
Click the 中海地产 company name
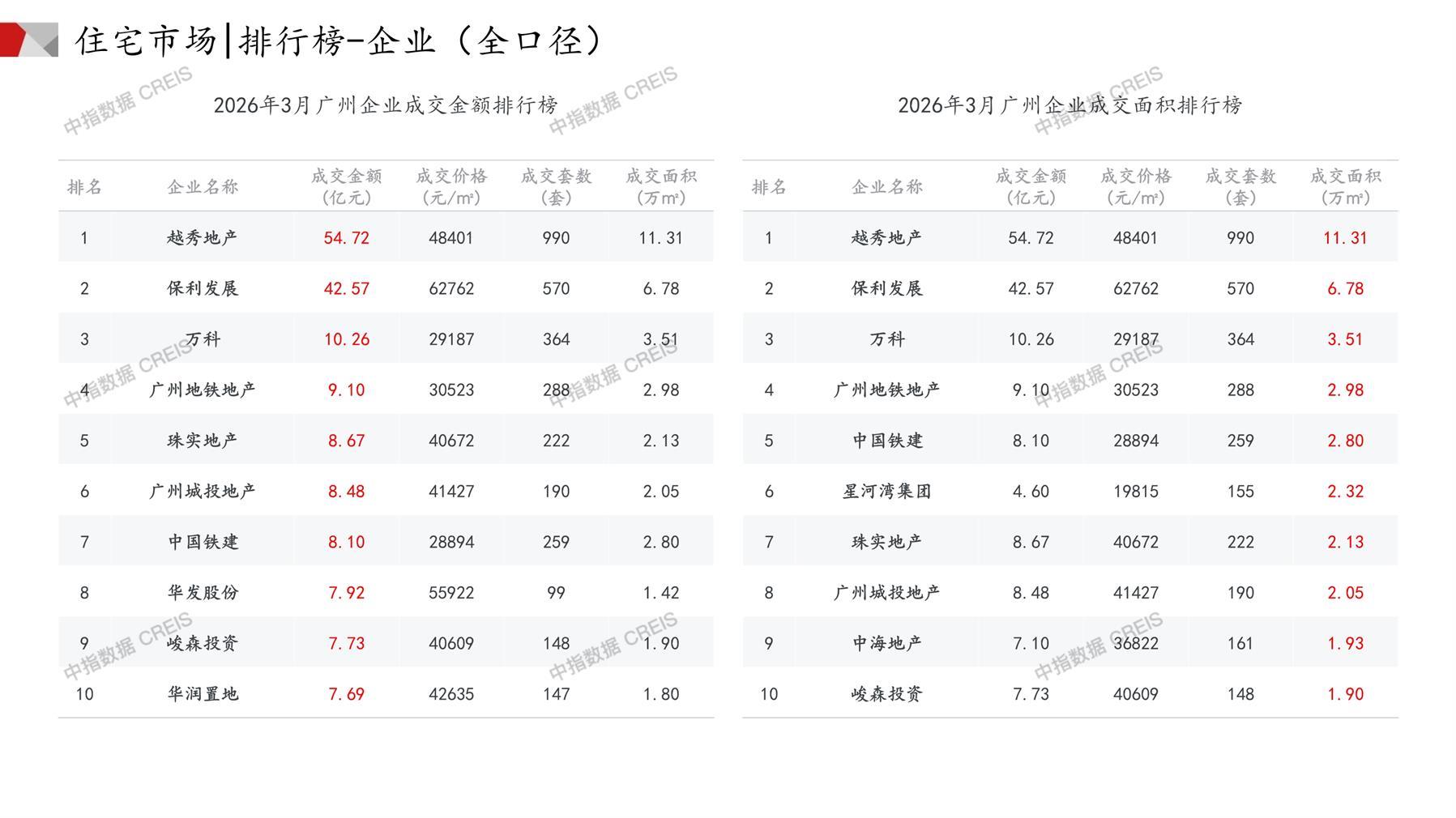pos(887,644)
